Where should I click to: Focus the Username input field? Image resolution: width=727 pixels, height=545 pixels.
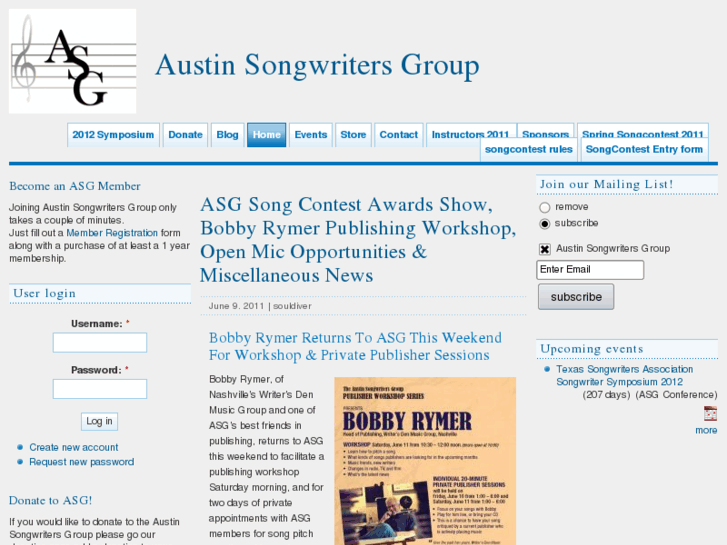tap(100, 343)
